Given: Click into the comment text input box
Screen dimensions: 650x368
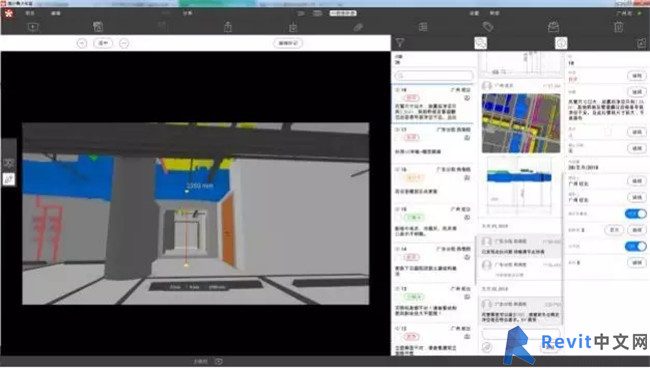Looking at the screenshot, I should [521, 333].
